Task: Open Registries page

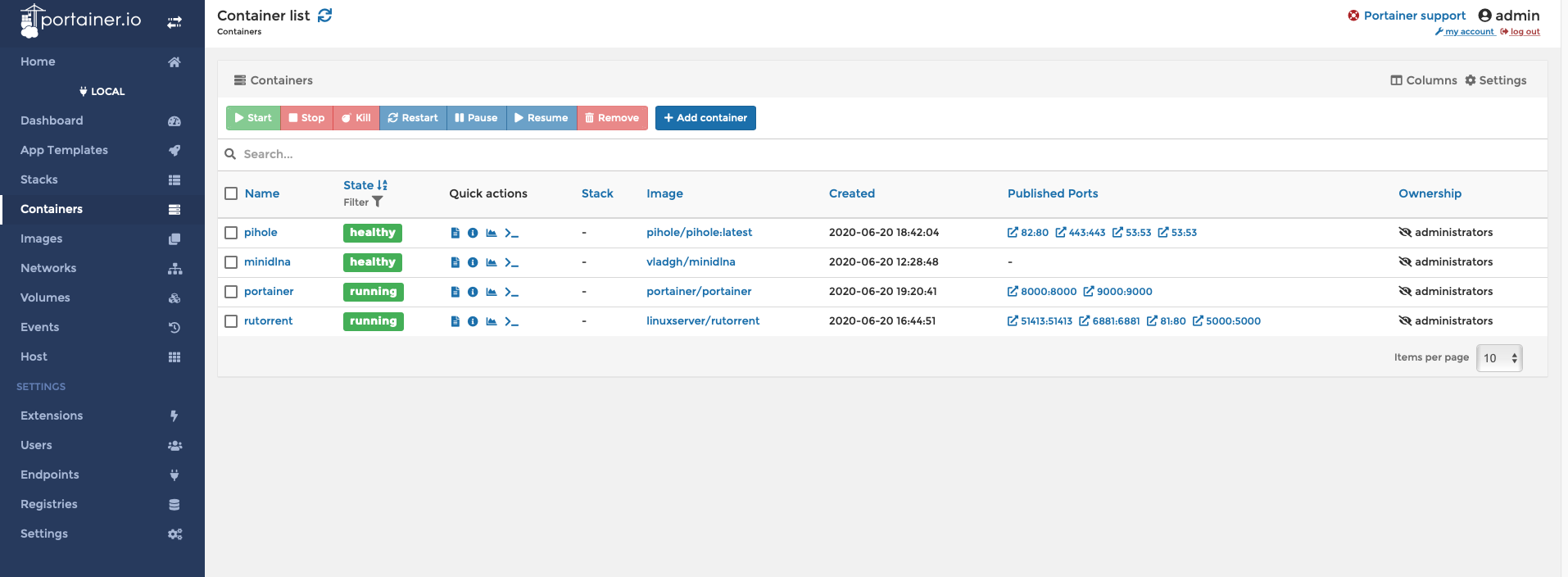Action: coord(102,504)
